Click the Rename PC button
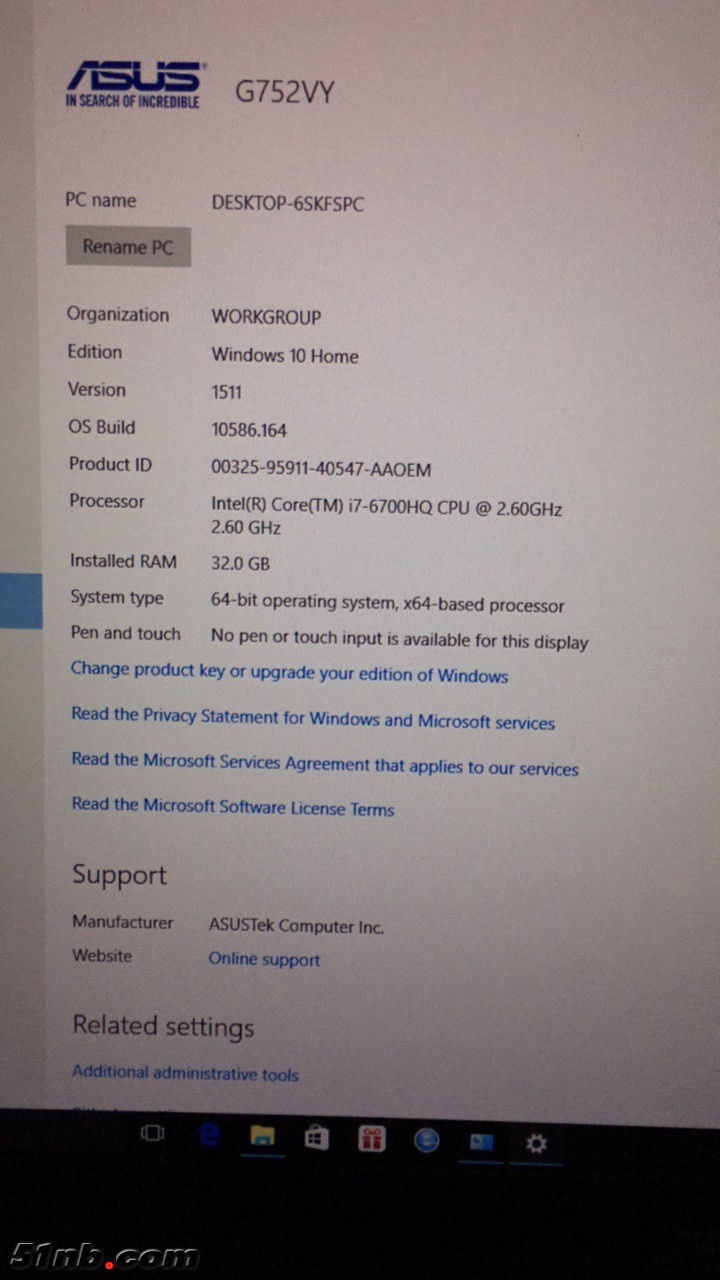 point(128,247)
